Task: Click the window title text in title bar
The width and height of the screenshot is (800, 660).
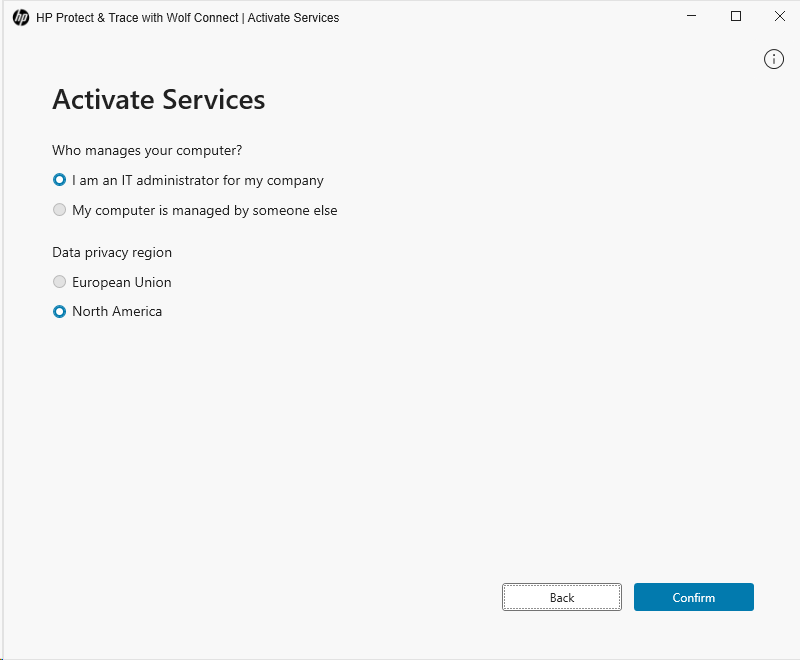Action: (187, 17)
